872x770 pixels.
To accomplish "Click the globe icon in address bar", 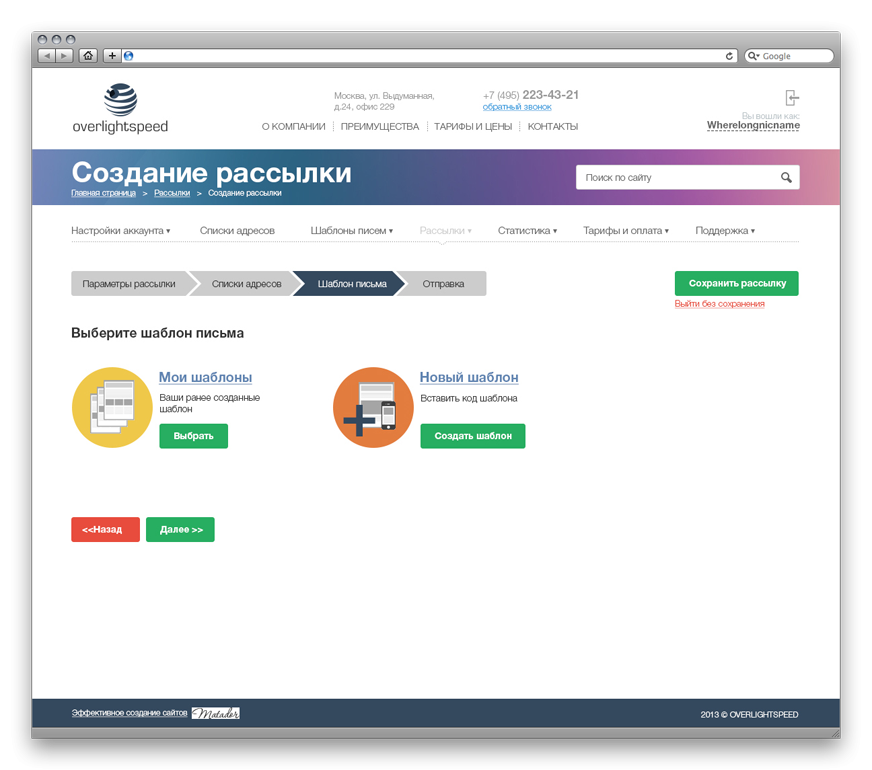I will (128, 56).
